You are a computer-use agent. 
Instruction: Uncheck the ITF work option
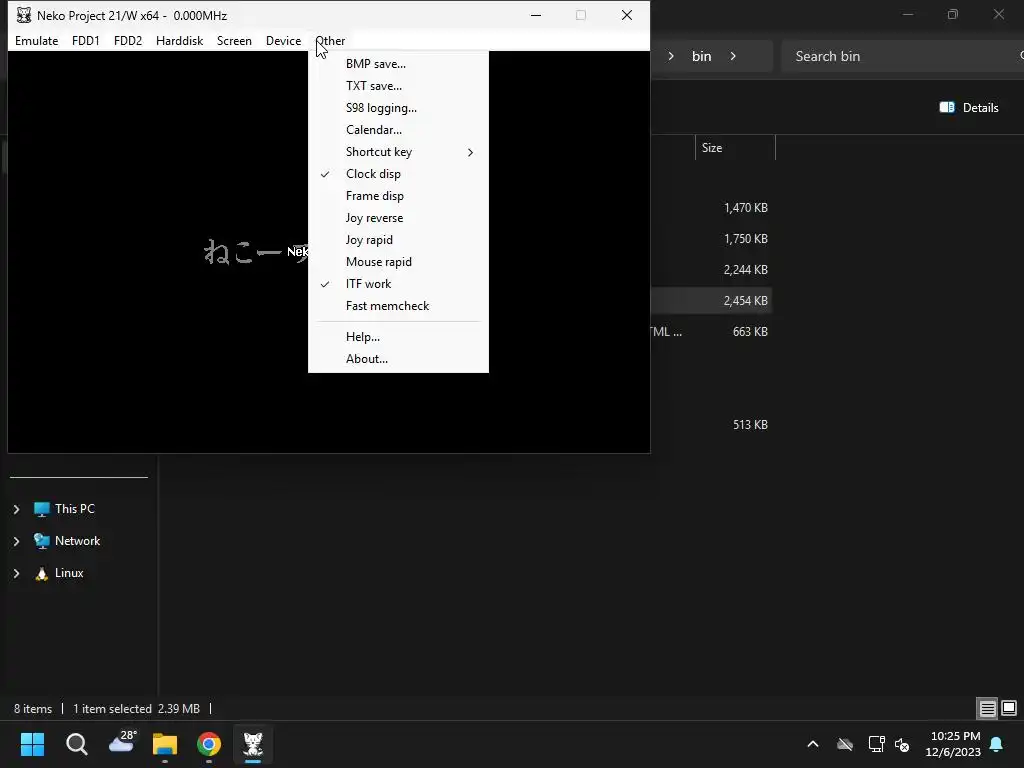(398, 284)
